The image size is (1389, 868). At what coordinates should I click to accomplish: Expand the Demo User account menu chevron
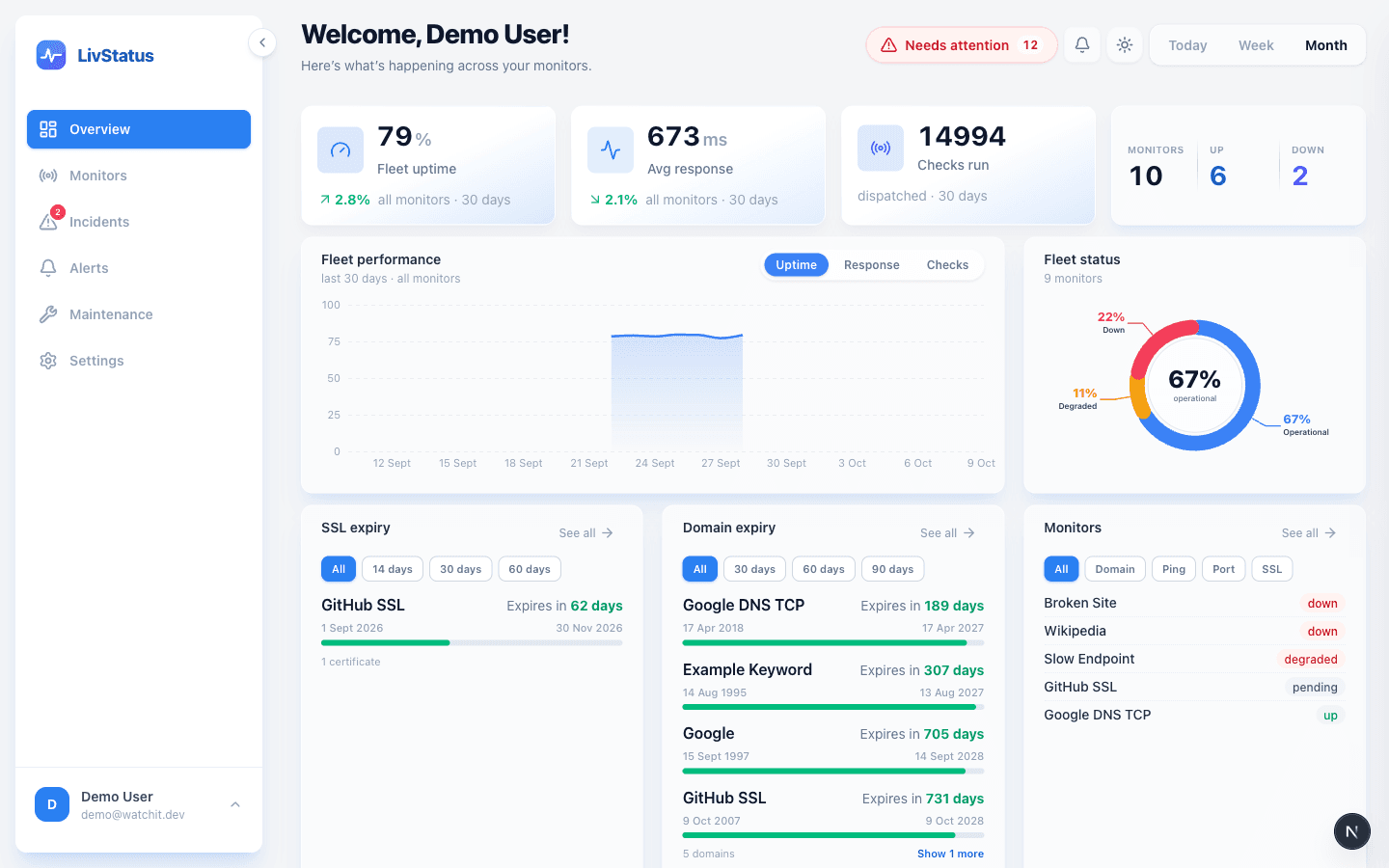(x=235, y=804)
